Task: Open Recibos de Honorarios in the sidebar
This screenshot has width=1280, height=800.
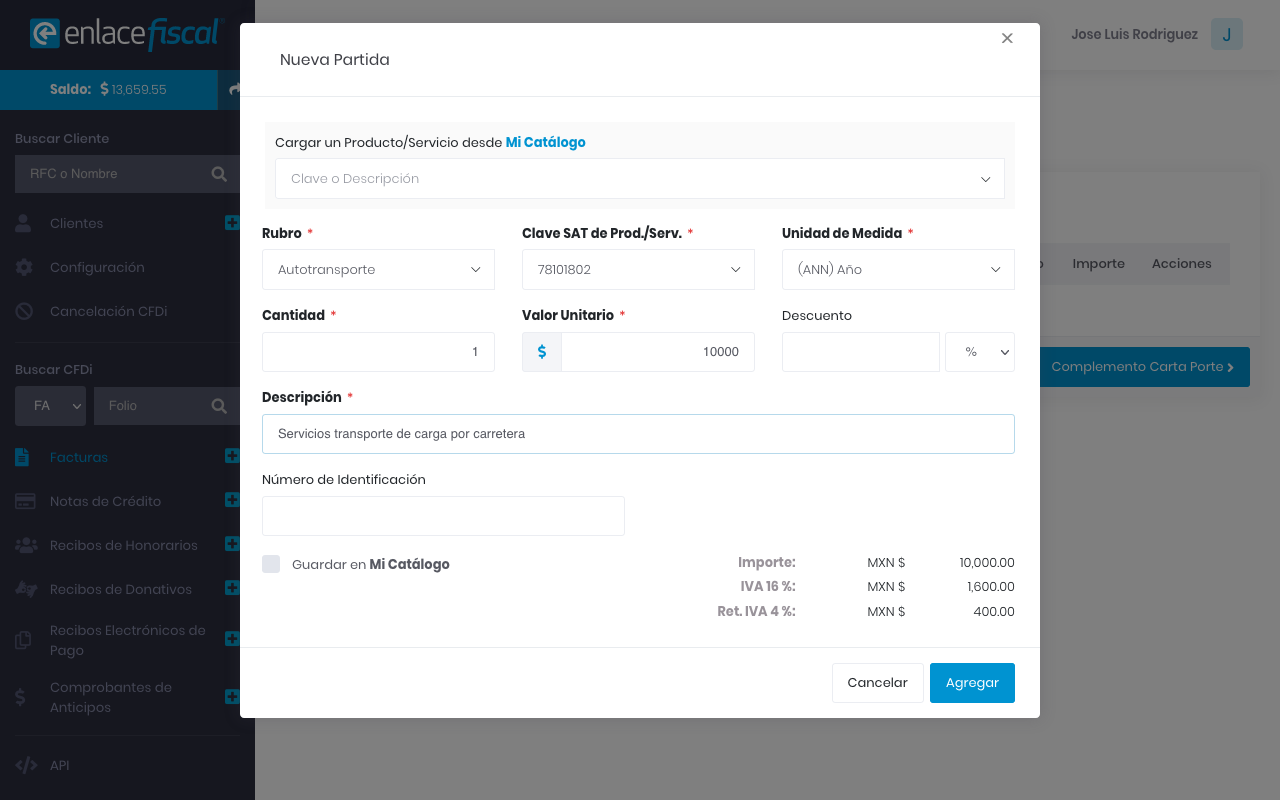Action: 124,546
